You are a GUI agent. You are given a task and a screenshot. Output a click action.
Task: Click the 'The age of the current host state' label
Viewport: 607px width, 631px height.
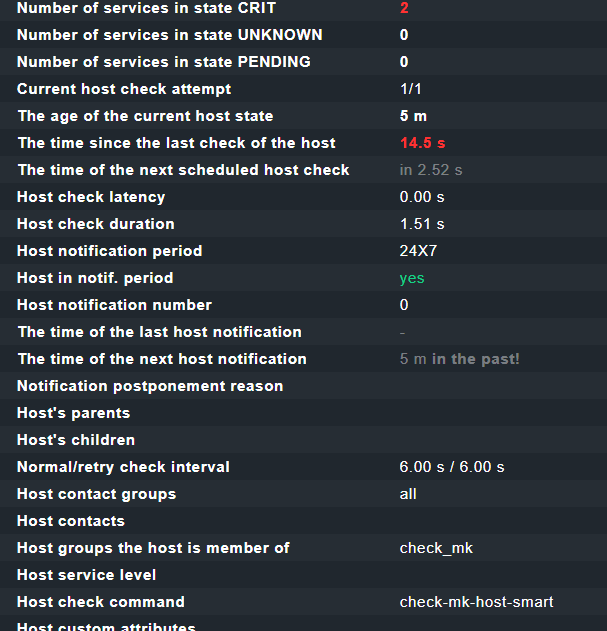click(x=145, y=116)
